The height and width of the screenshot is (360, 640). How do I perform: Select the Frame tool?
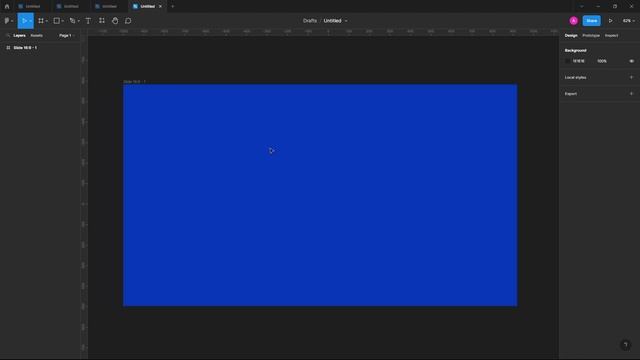coord(41,21)
